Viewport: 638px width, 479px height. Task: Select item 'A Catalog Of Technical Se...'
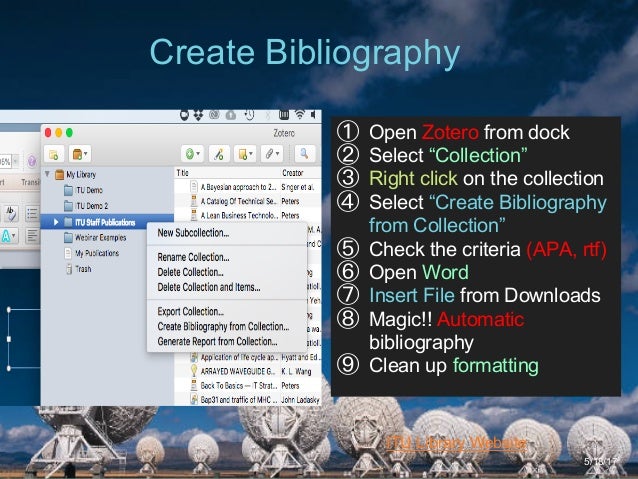238,201
